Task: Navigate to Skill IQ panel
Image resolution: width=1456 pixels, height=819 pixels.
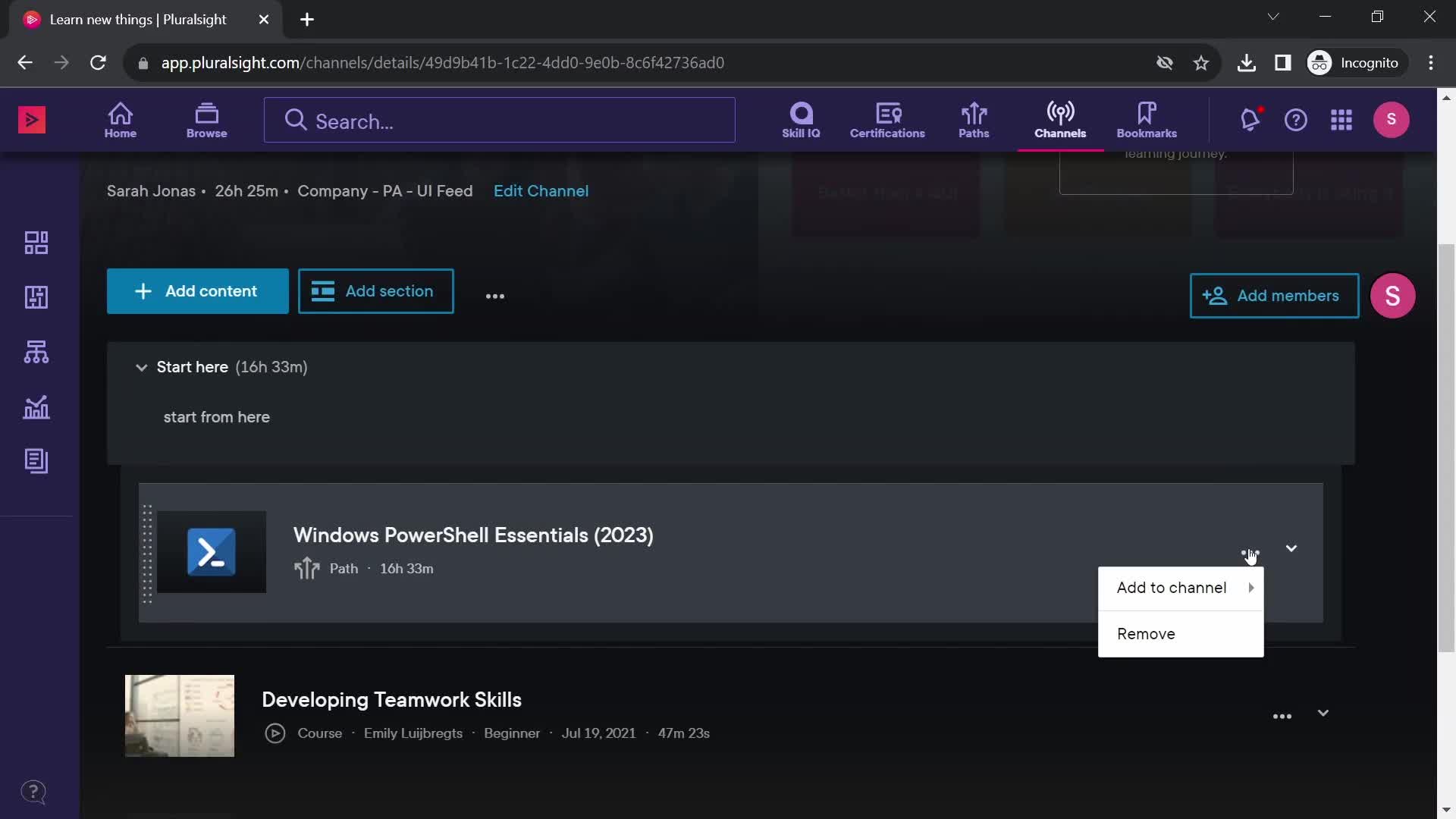Action: [x=801, y=119]
